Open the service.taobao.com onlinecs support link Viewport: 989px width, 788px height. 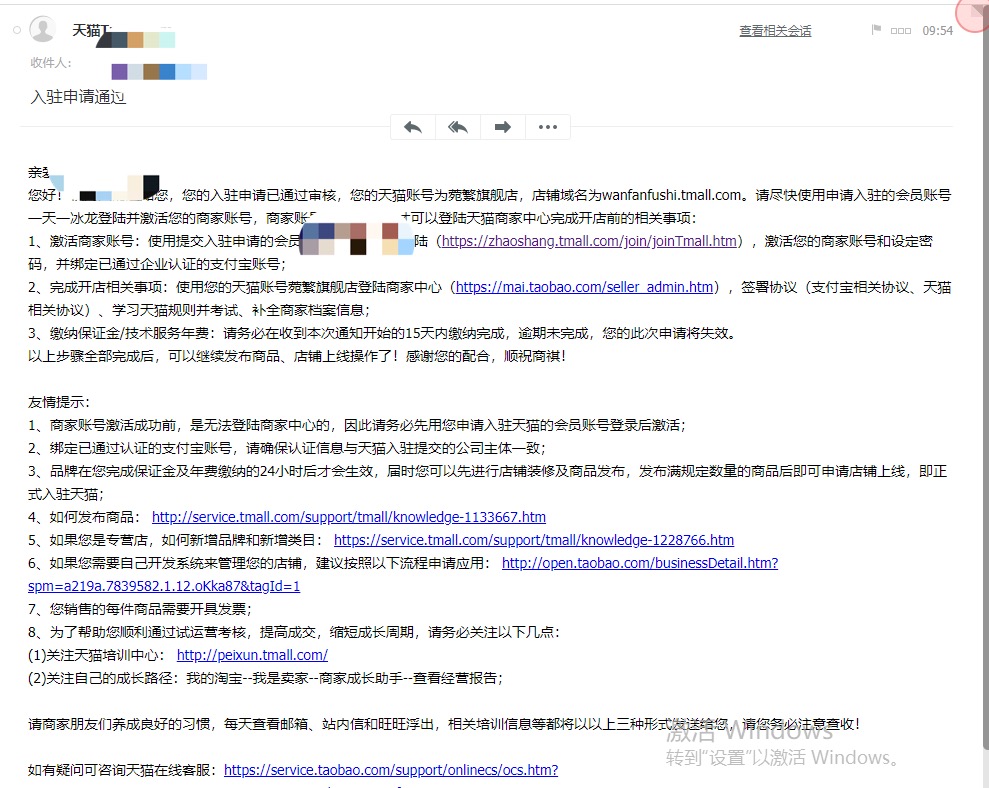click(391, 770)
